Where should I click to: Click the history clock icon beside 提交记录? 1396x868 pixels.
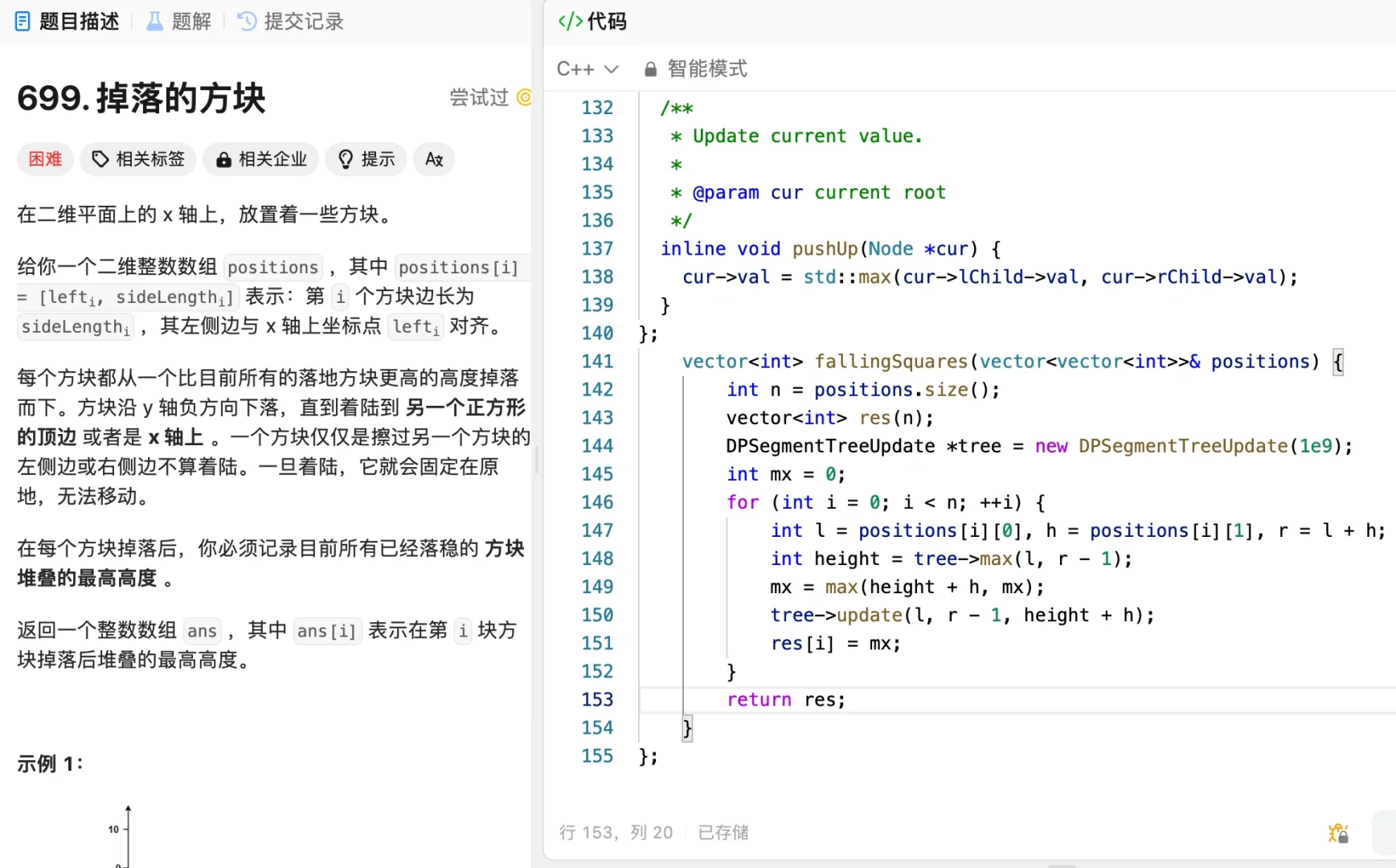click(247, 22)
